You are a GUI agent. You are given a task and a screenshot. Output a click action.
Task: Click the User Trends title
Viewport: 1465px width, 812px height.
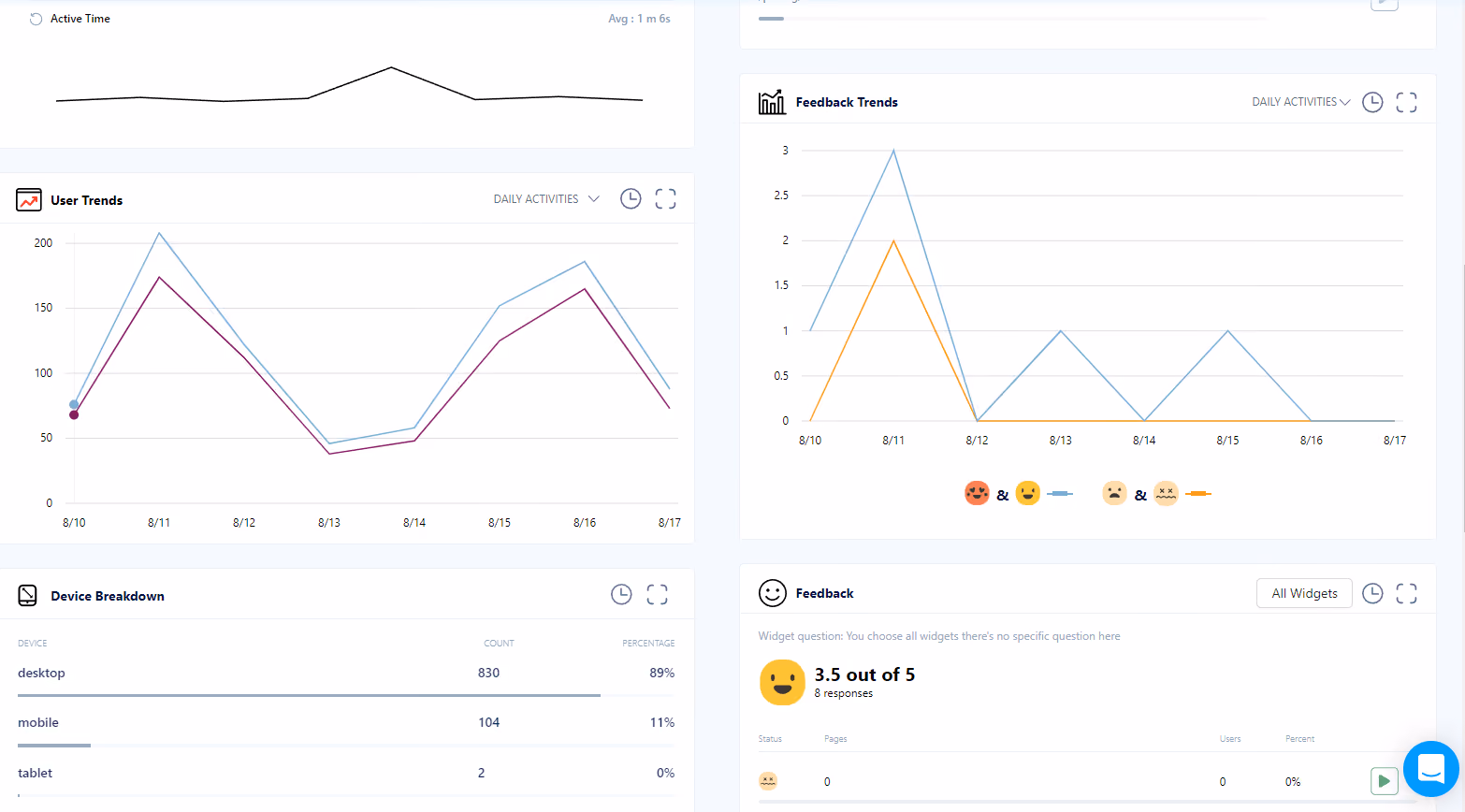pos(86,200)
